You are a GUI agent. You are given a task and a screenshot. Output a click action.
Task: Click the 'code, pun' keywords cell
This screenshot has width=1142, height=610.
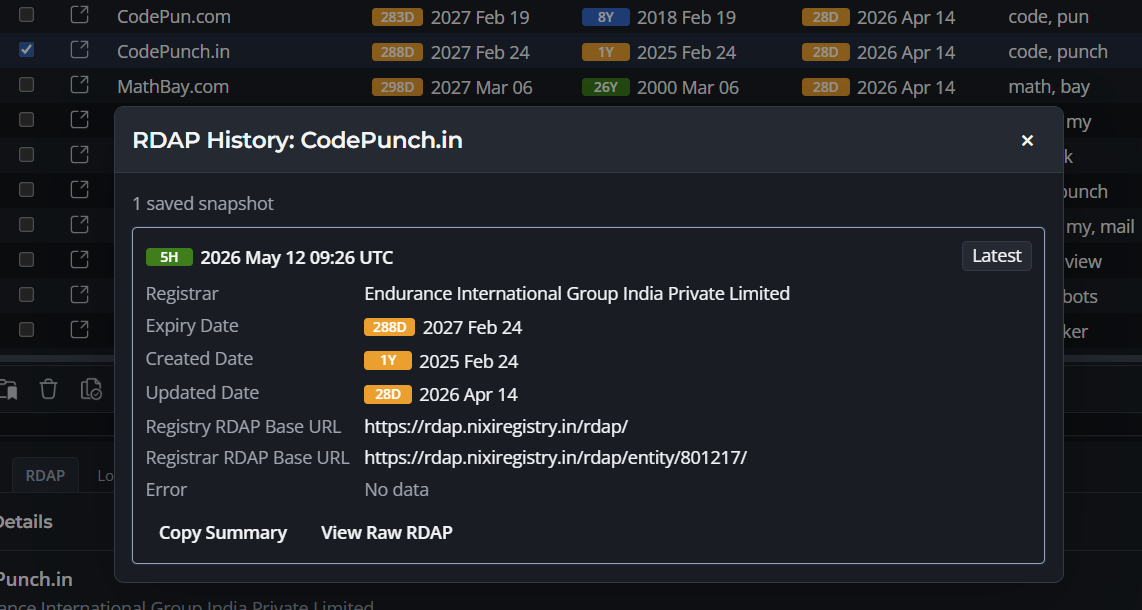(1049, 17)
